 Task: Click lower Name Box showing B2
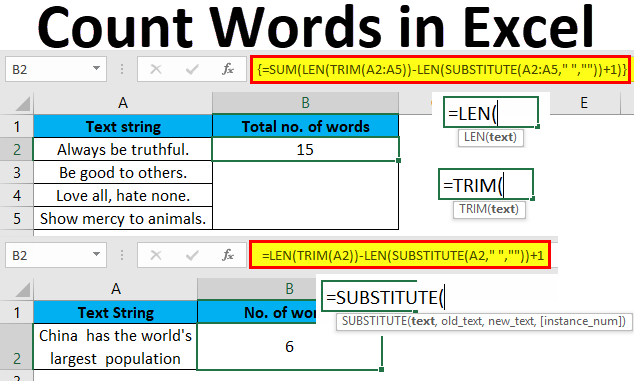coord(56,255)
